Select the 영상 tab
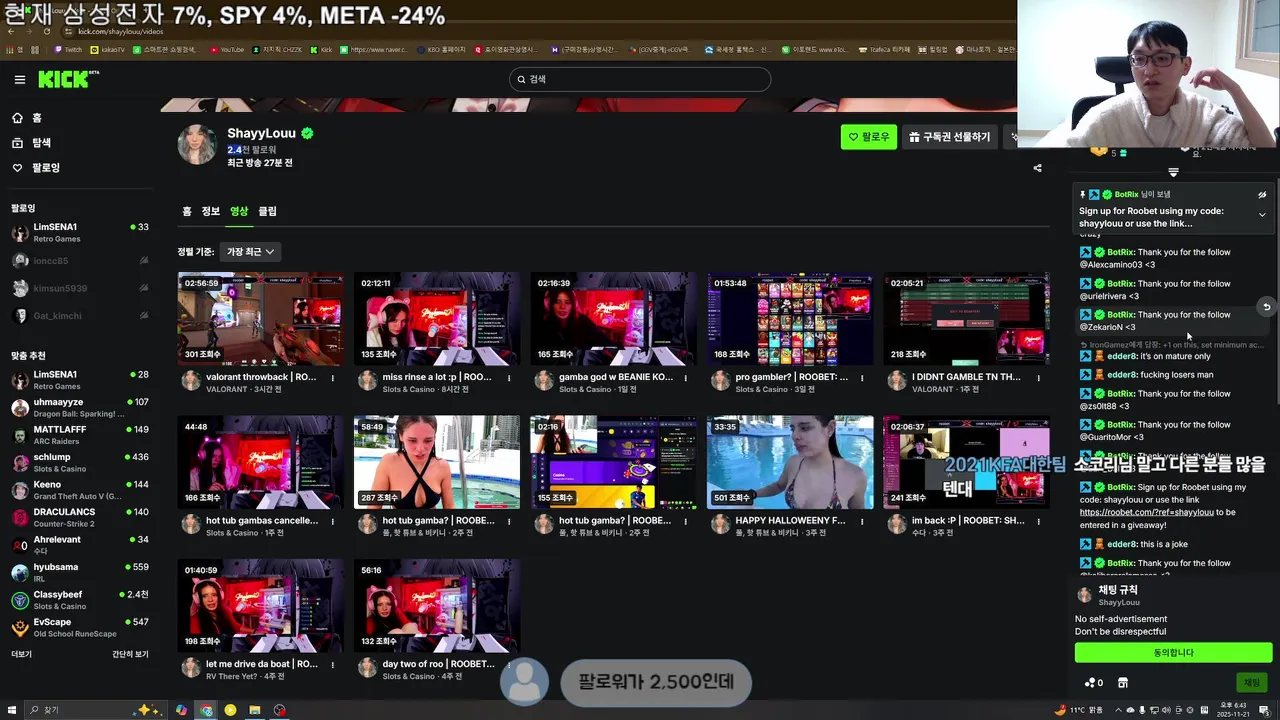The height and width of the screenshot is (720, 1280). (x=239, y=211)
